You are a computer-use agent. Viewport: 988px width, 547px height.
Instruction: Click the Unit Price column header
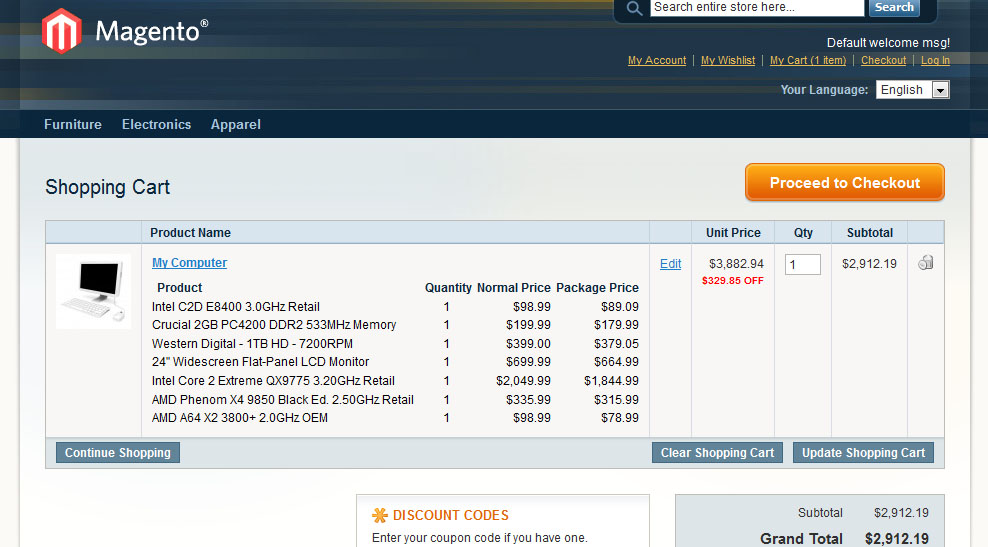(x=733, y=233)
